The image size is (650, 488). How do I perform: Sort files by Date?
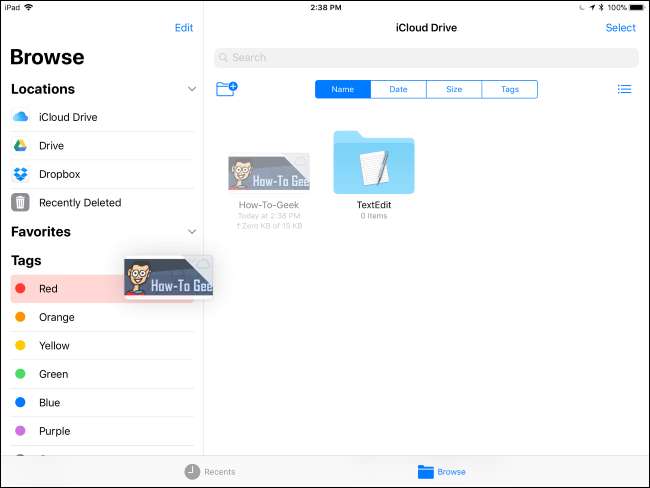[x=398, y=89]
